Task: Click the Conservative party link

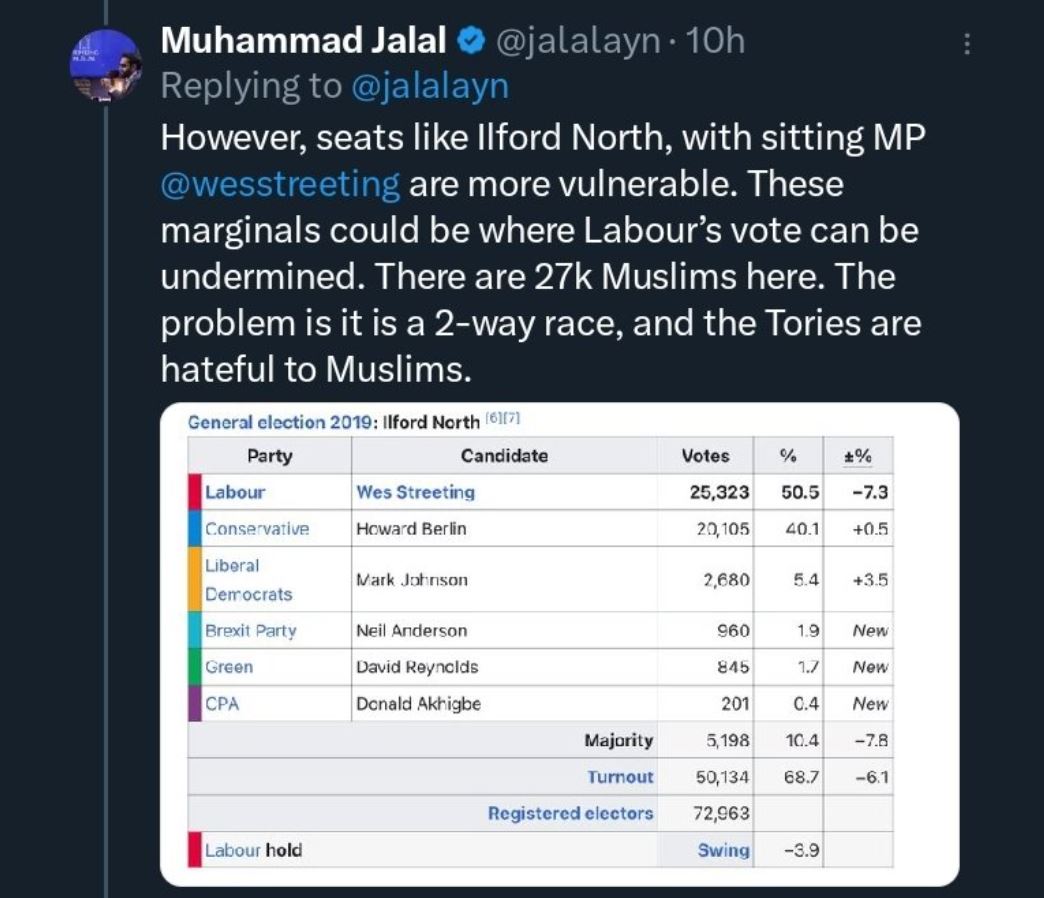Action: pos(257,529)
